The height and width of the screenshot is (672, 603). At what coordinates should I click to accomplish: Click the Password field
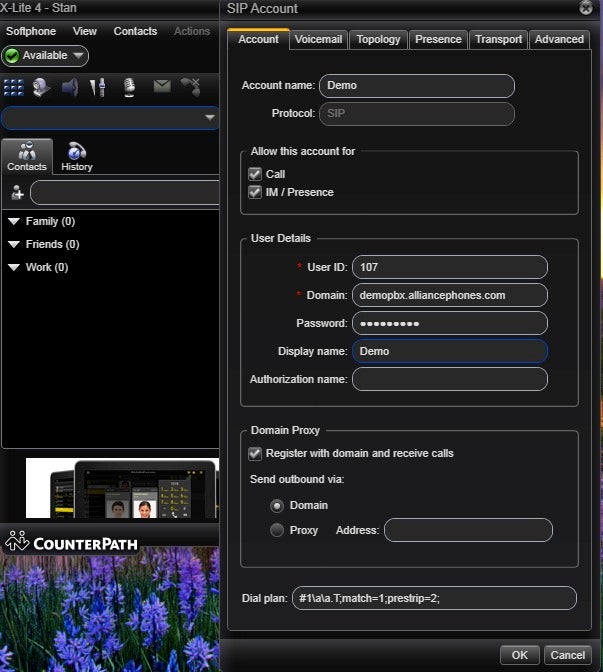(x=450, y=323)
